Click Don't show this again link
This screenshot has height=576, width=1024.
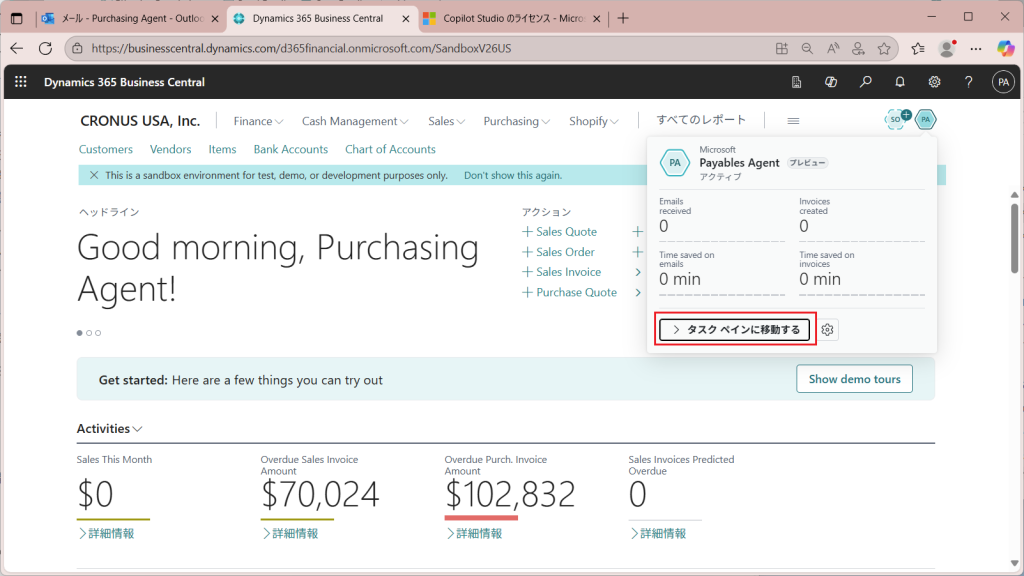coord(513,175)
